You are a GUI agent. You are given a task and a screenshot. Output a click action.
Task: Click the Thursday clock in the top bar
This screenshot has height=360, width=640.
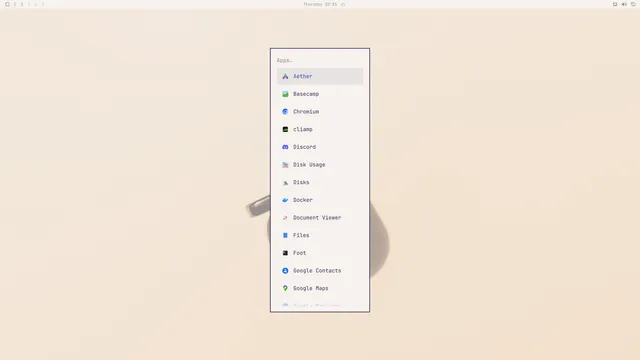click(x=320, y=4)
